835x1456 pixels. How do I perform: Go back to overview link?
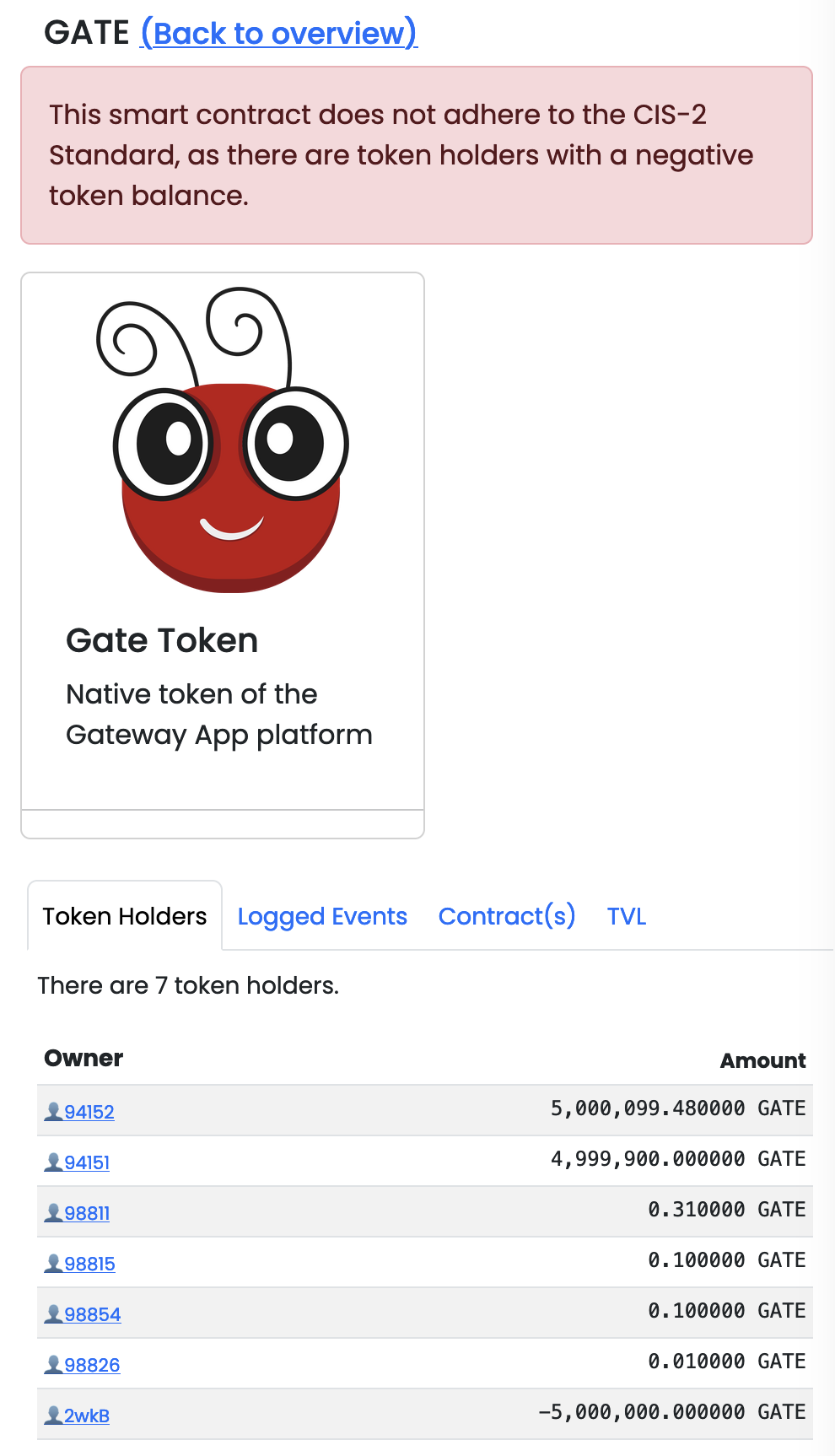(278, 33)
